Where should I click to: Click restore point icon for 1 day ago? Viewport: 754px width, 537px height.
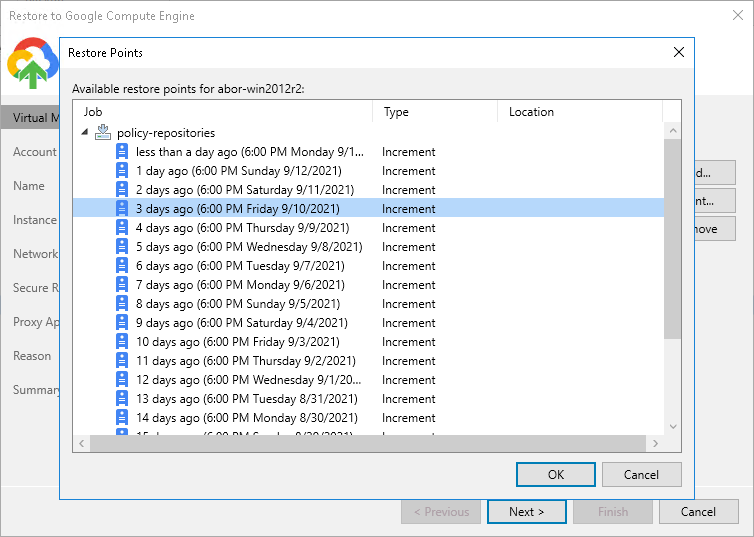(x=122, y=171)
